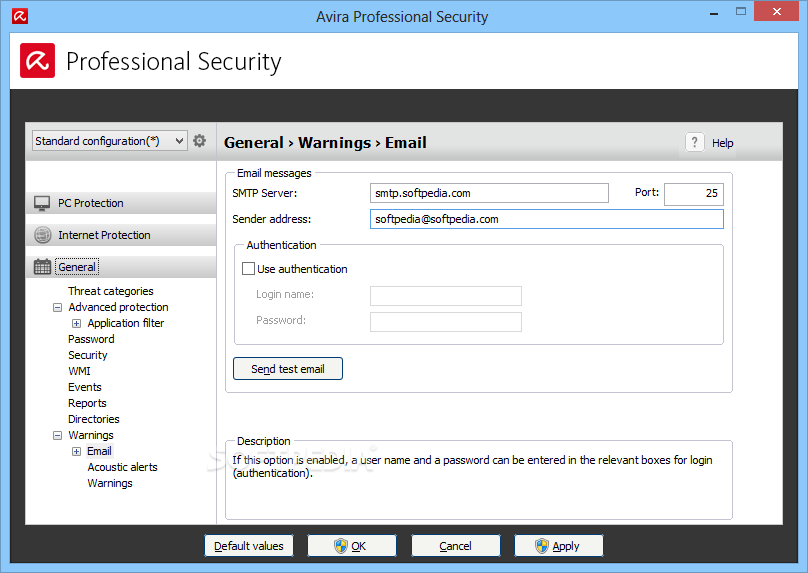Expand the Email tree node
This screenshot has height=573, width=808.
tap(76, 451)
